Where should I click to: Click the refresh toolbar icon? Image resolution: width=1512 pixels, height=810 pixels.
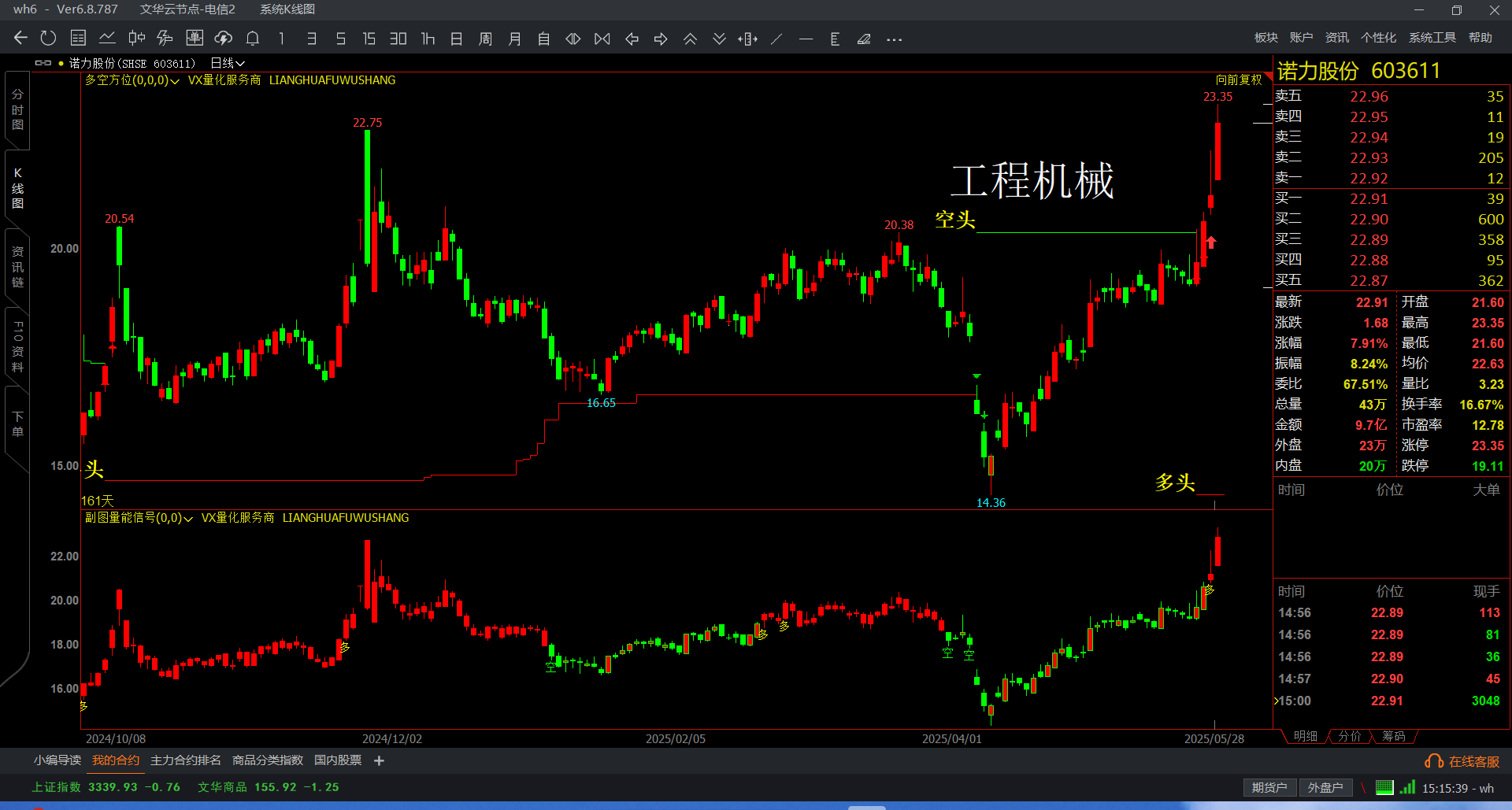click(x=48, y=38)
